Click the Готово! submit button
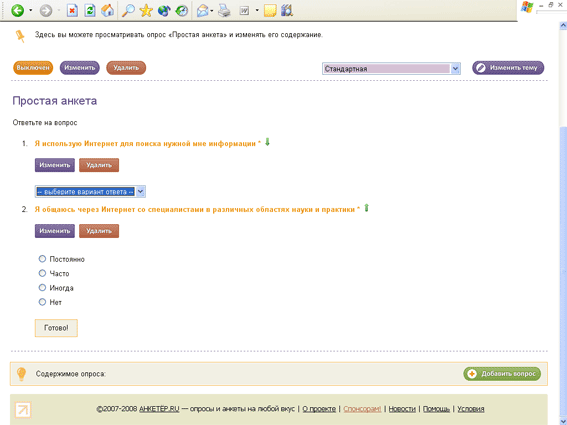 pyautogui.click(x=56, y=328)
